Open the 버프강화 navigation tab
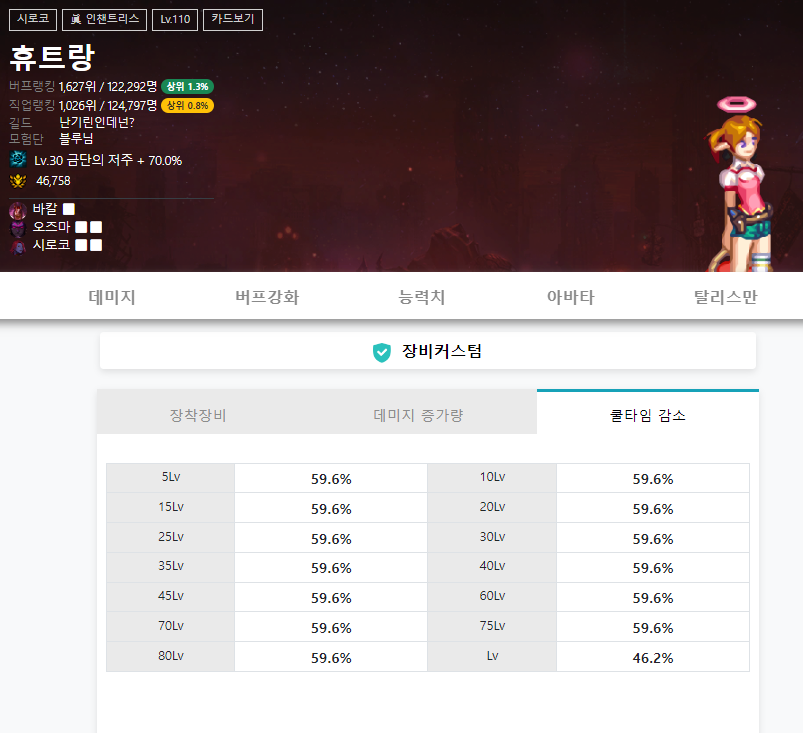Viewport: 803px width, 733px height. click(267, 297)
